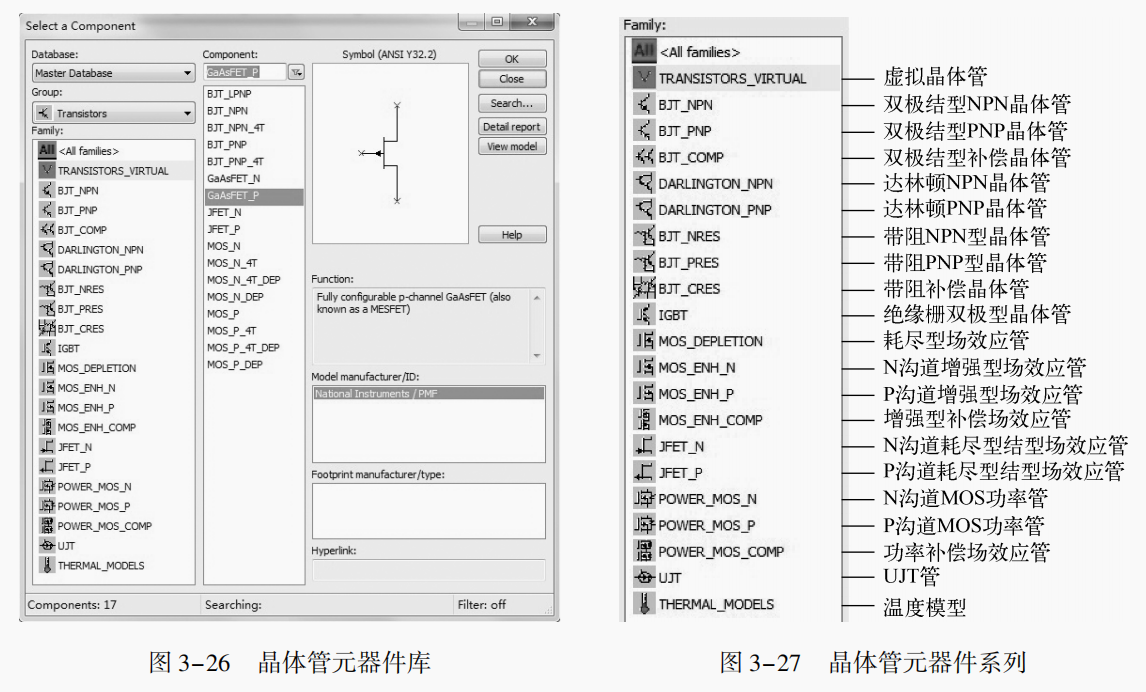
Task: Click UJT icon in dialog Family list
Action: [47, 545]
